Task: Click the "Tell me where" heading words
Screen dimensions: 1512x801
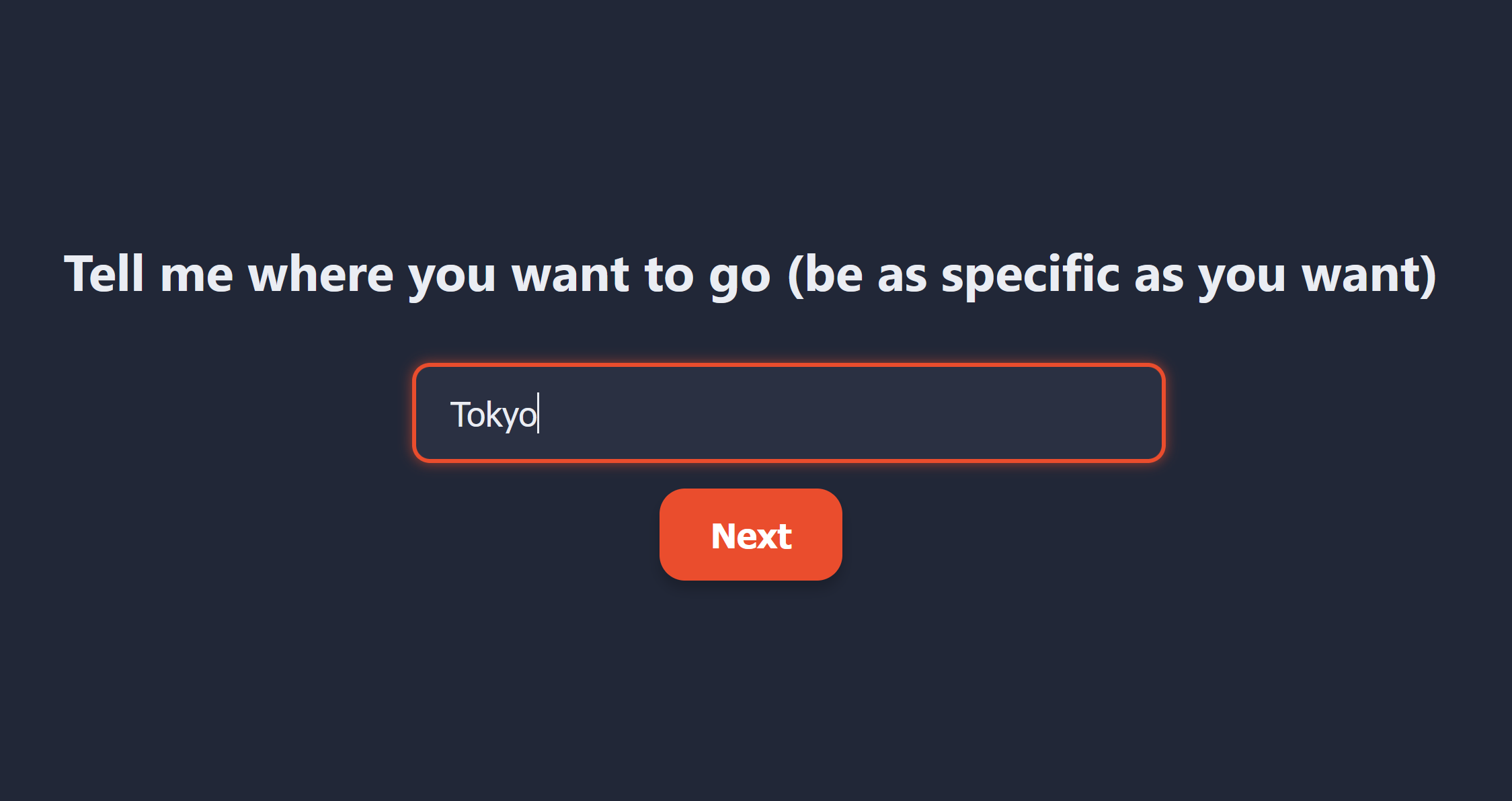Action: [x=229, y=274]
